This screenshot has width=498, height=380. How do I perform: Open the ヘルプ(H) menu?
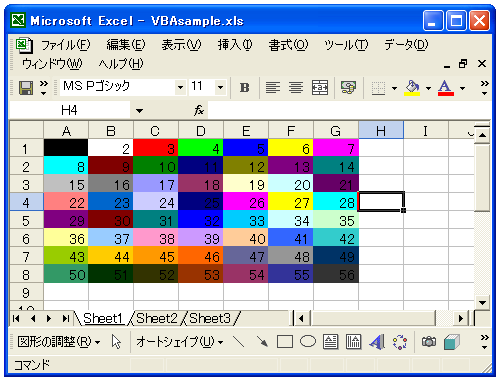121,64
